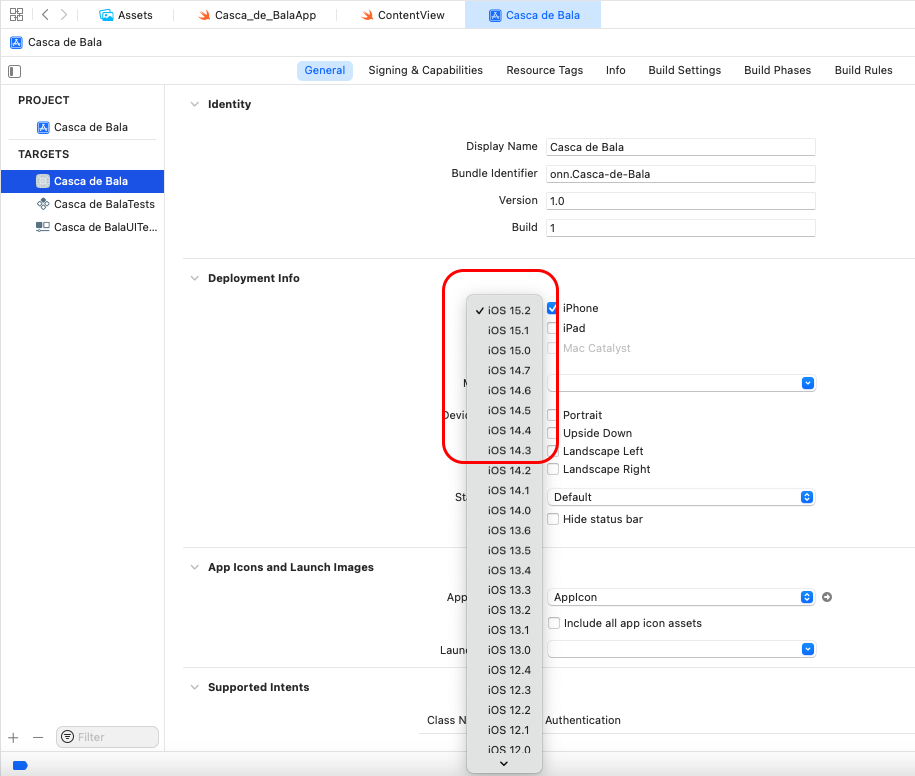Click the back navigation arrow
The width and height of the screenshot is (915, 776).
tap(45, 14)
